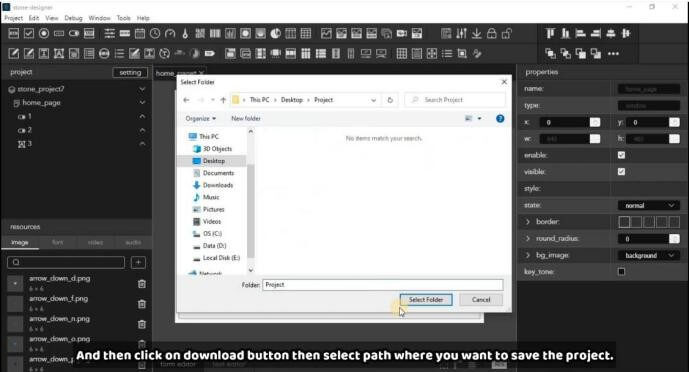689x372 pixels.
Task: Select the tag label widget tool
Action: [x=210, y=54]
